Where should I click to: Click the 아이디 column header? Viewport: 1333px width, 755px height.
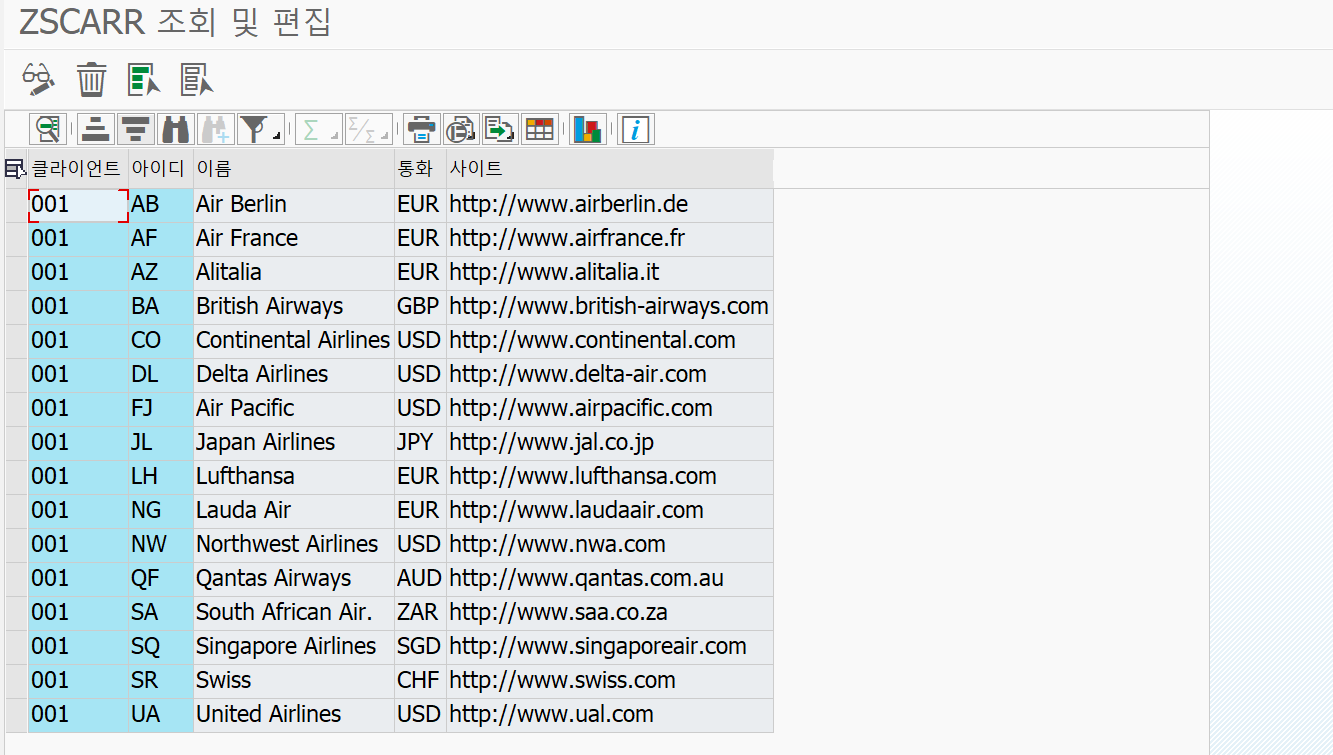point(160,168)
